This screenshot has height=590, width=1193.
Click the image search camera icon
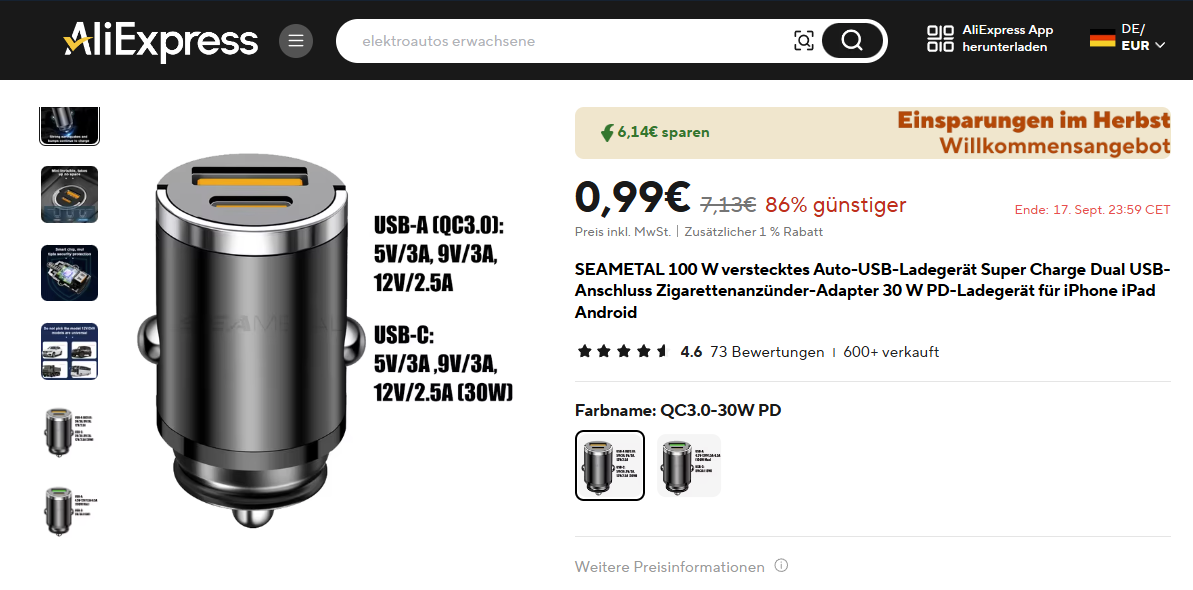(x=803, y=40)
